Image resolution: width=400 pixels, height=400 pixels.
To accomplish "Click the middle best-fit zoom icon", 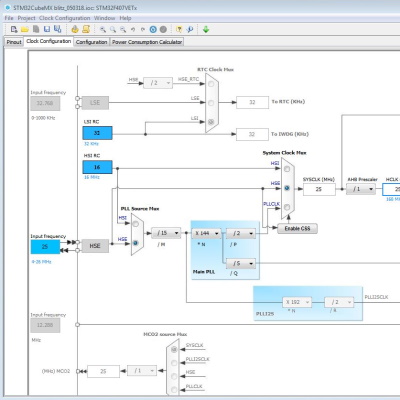I will (113, 30).
